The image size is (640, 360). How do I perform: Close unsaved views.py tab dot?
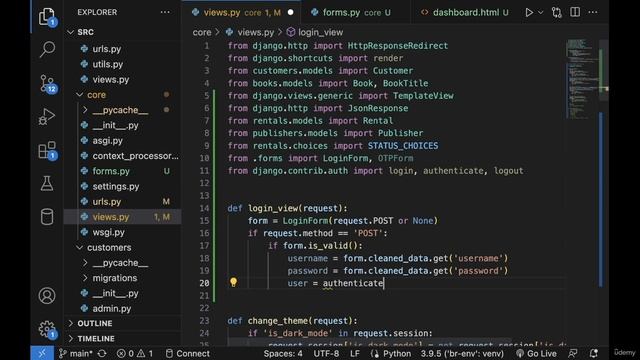291,12
